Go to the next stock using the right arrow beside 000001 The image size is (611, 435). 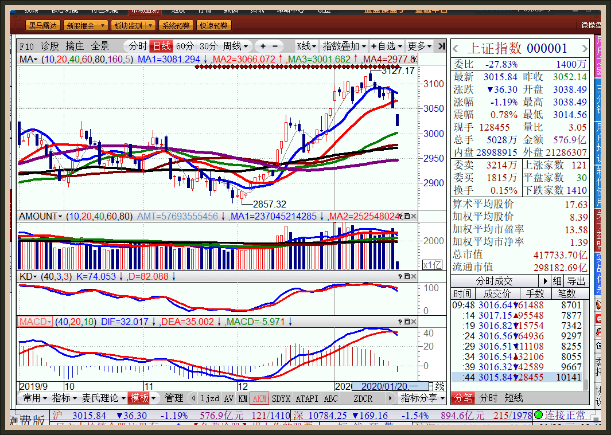[584, 49]
